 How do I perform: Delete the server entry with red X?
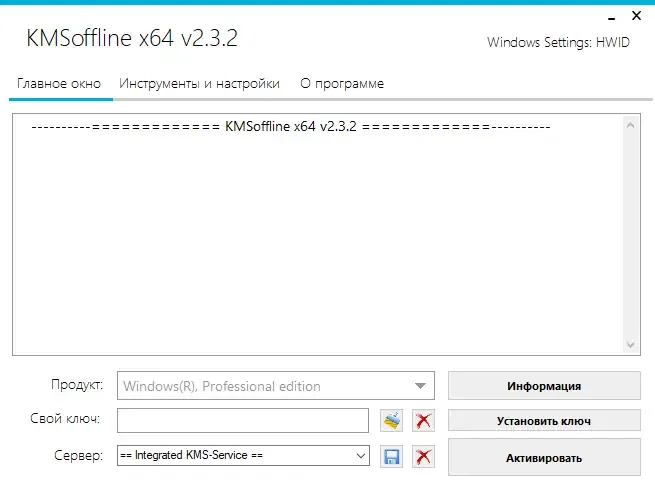(424, 456)
